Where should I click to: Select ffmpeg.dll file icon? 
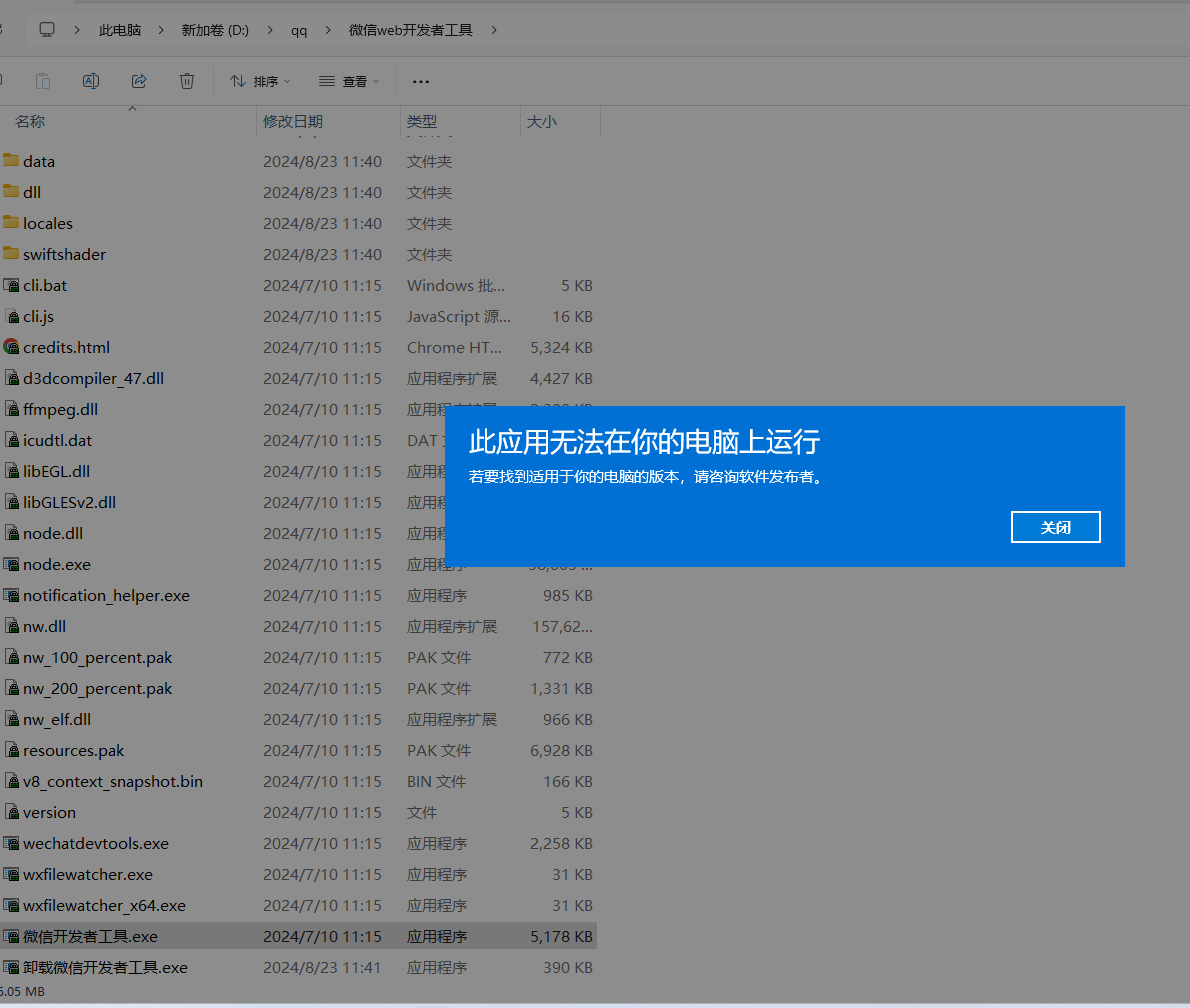point(11,409)
